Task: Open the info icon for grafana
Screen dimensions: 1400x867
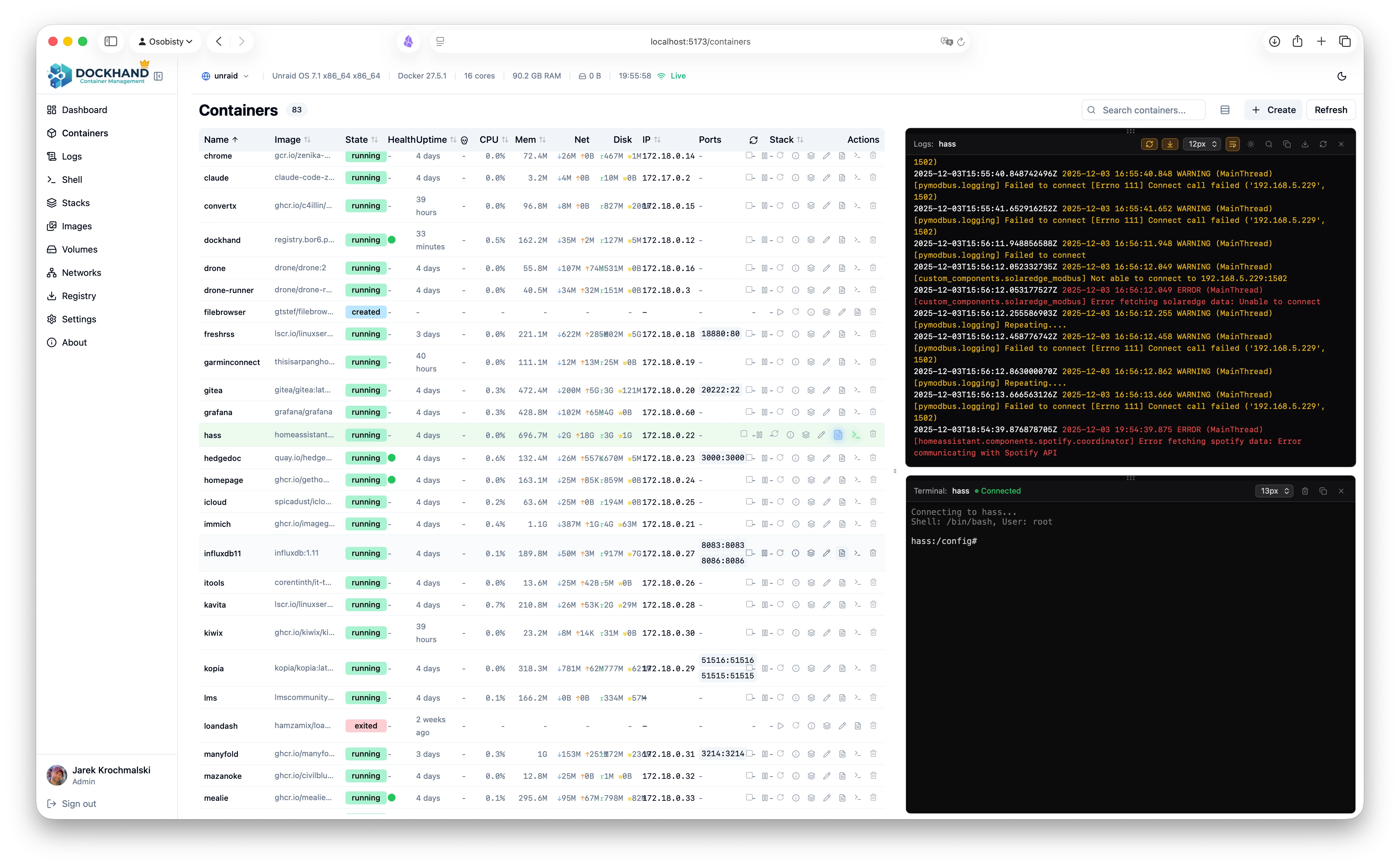Action: (x=796, y=412)
